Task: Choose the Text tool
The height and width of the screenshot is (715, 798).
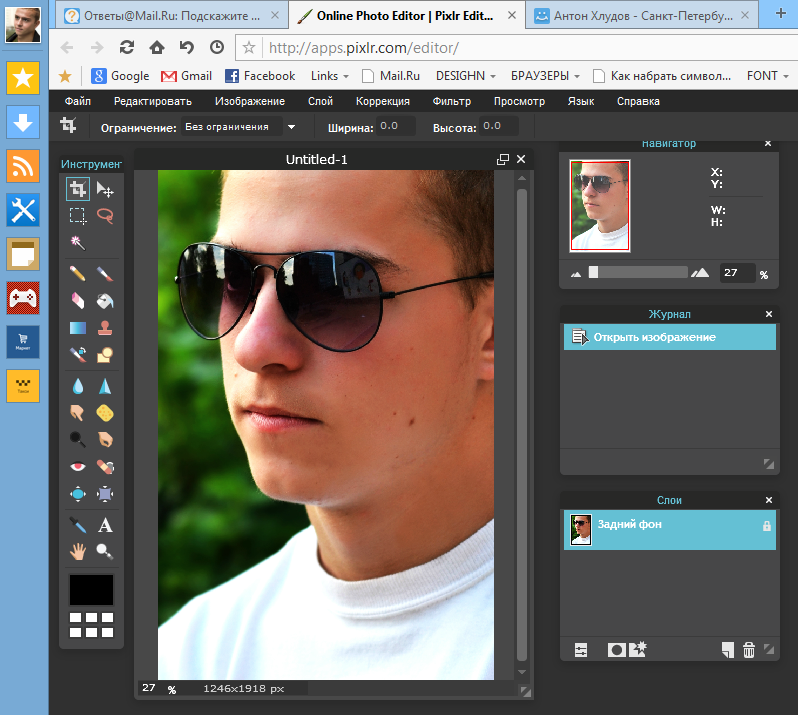Action: point(105,524)
